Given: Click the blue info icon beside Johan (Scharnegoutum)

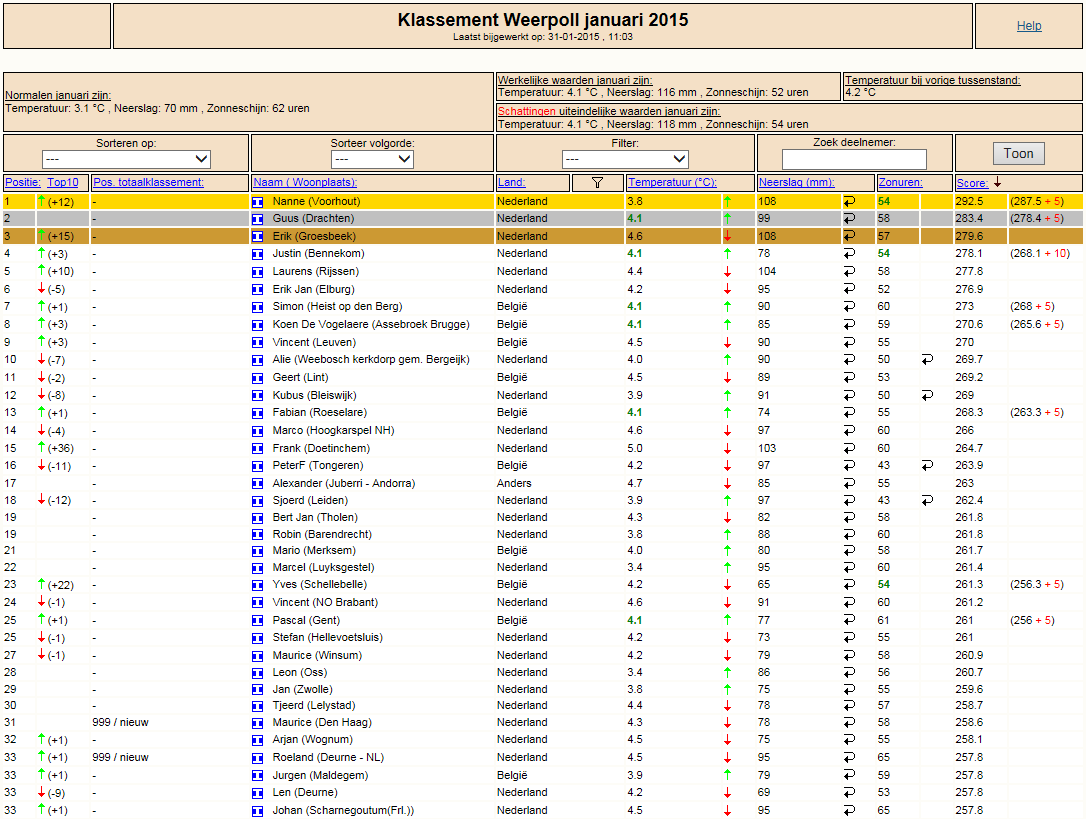Looking at the screenshot, I should click(x=258, y=811).
